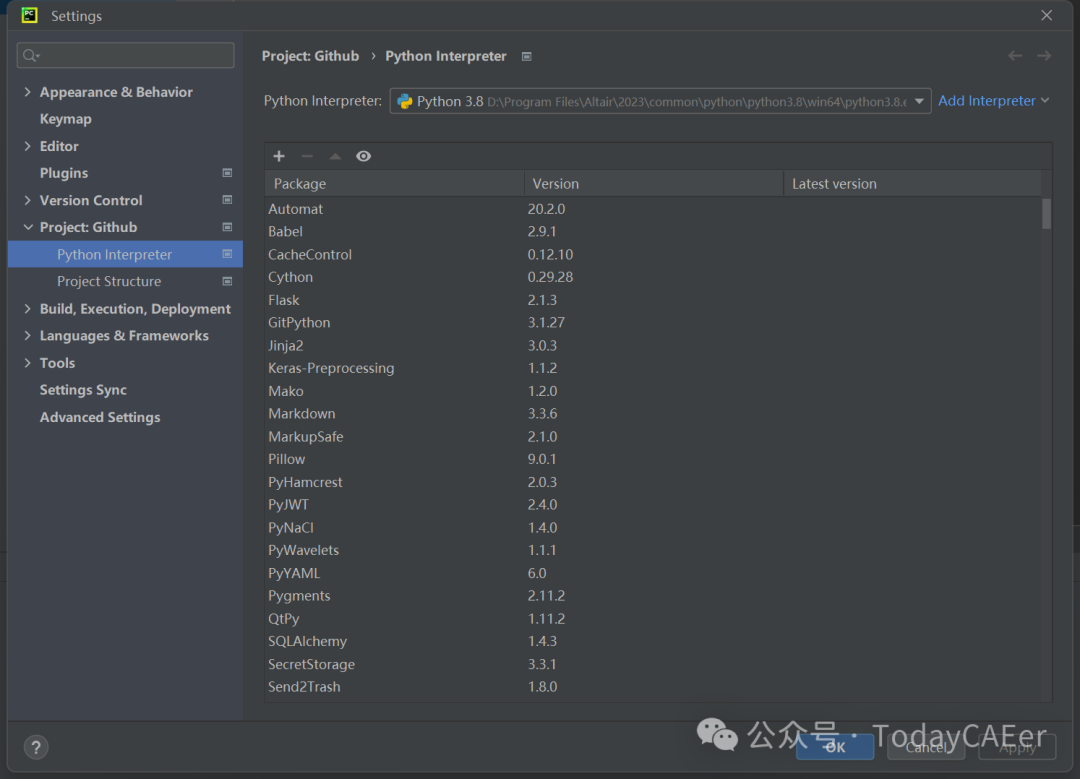Click the Add Interpreter link

986,101
